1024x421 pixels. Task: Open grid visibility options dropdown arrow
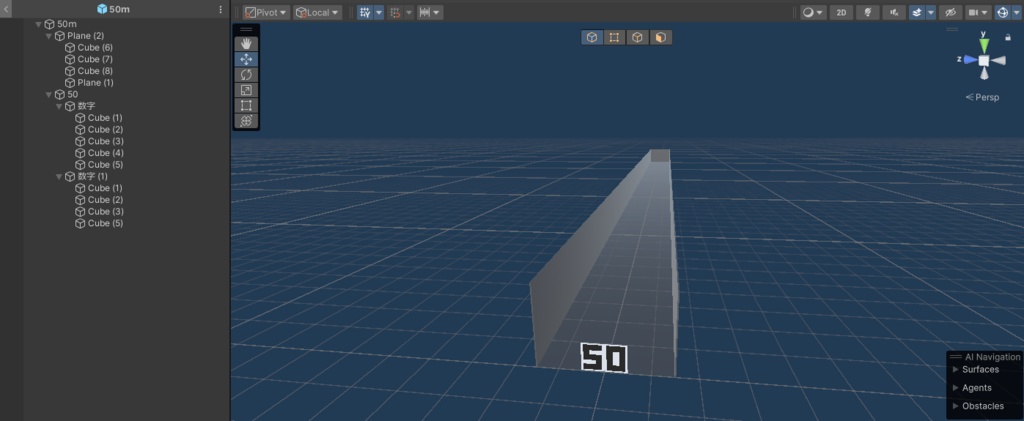[379, 12]
